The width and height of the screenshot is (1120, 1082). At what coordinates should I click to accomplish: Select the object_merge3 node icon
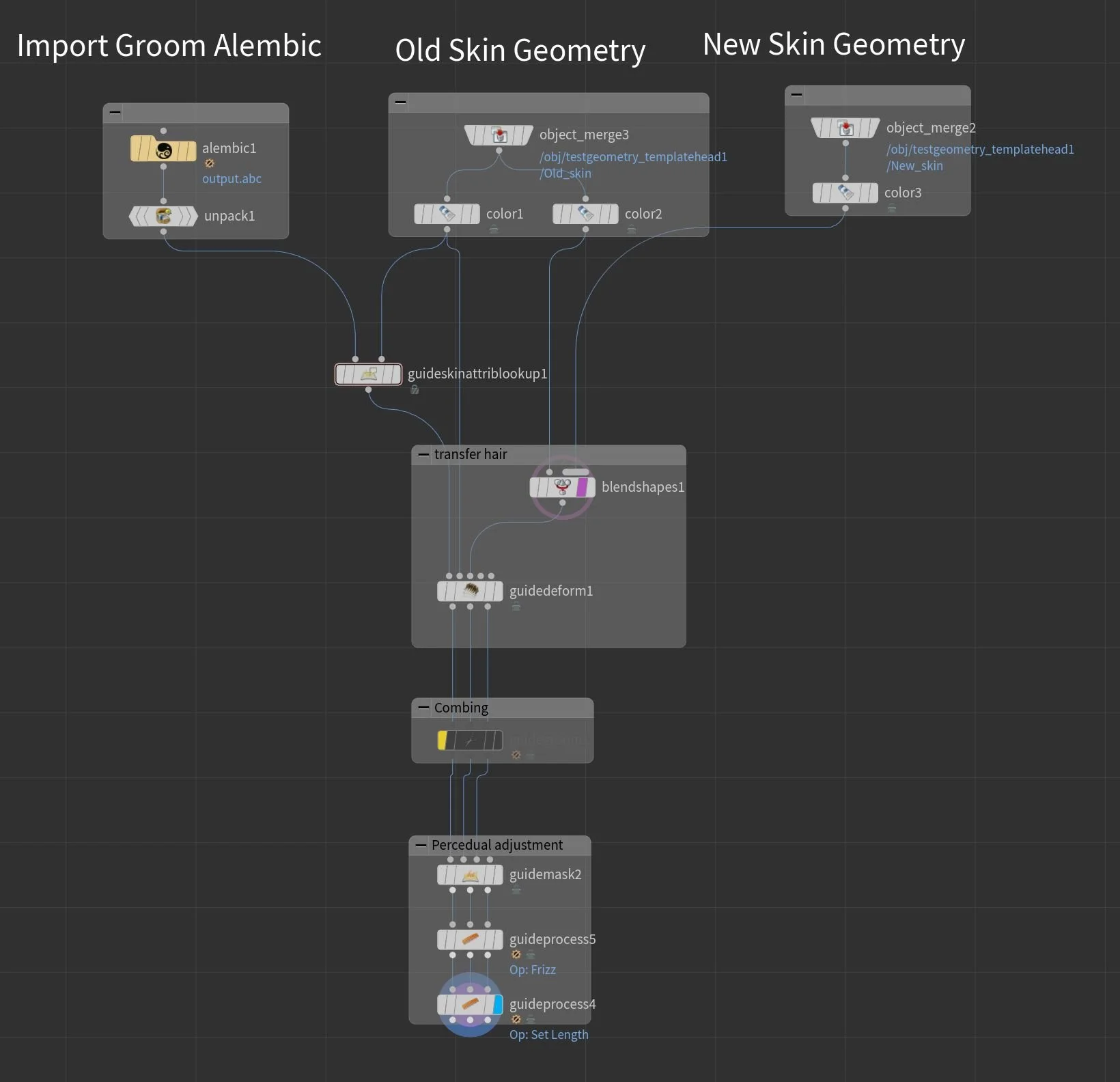click(x=499, y=135)
